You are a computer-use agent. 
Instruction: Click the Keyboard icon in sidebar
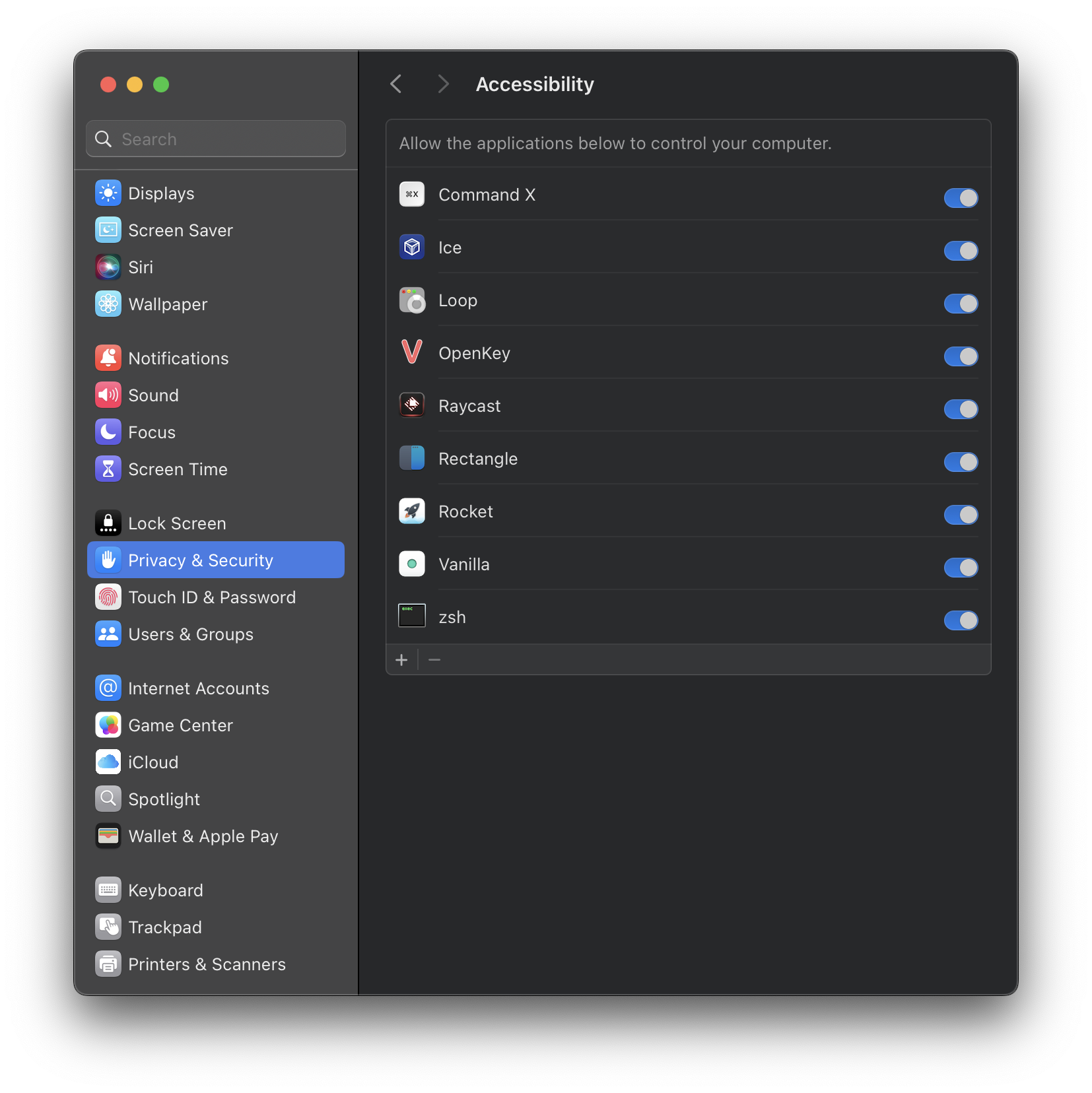click(x=108, y=890)
